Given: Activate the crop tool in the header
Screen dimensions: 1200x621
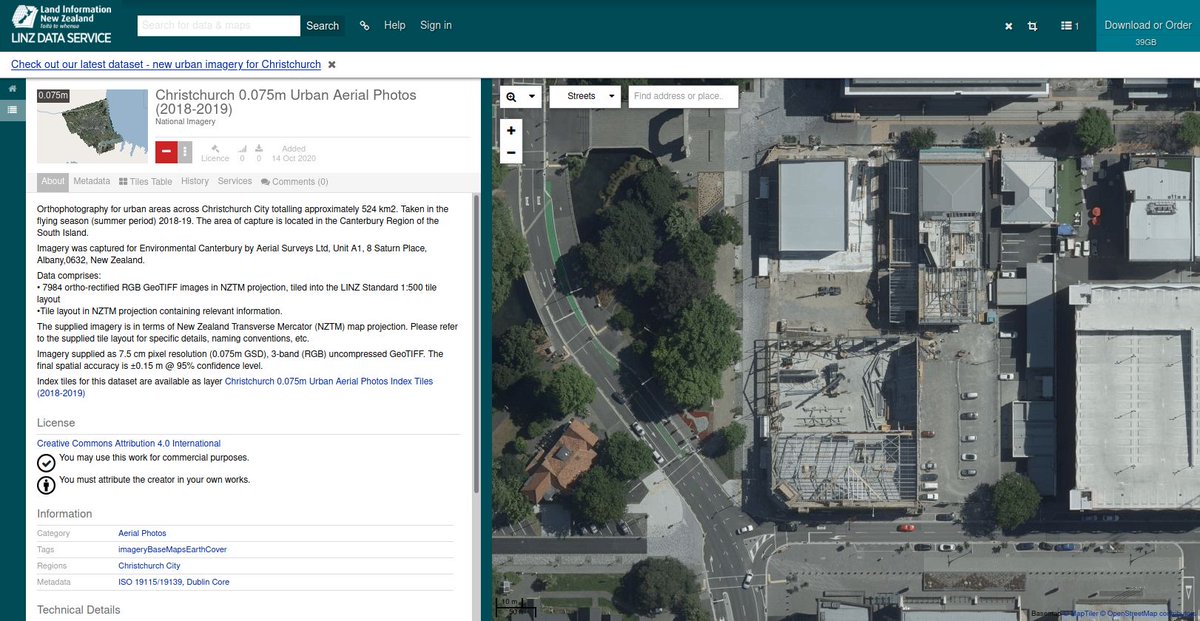Looking at the screenshot, I should pyautogui.click(x=1032, y=26).
